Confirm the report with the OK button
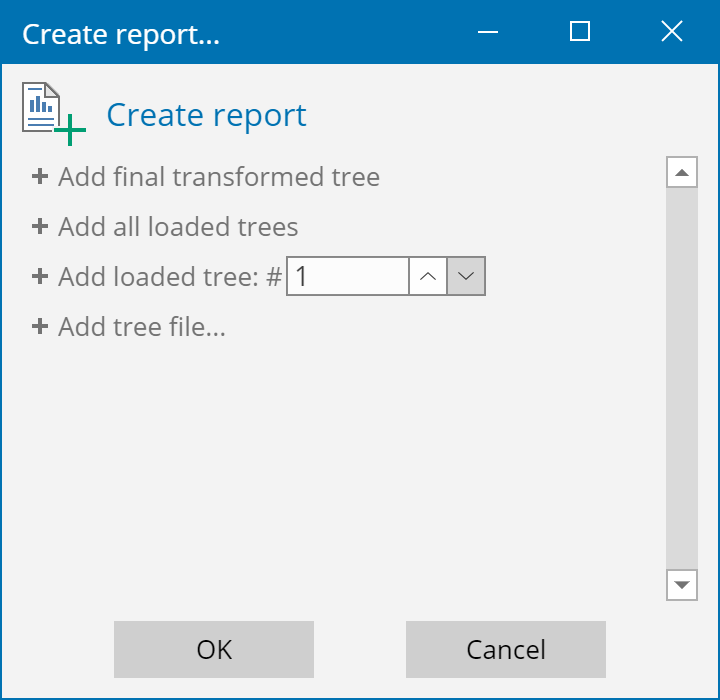The width and height of the screenshot is (720, 700). 214,649
